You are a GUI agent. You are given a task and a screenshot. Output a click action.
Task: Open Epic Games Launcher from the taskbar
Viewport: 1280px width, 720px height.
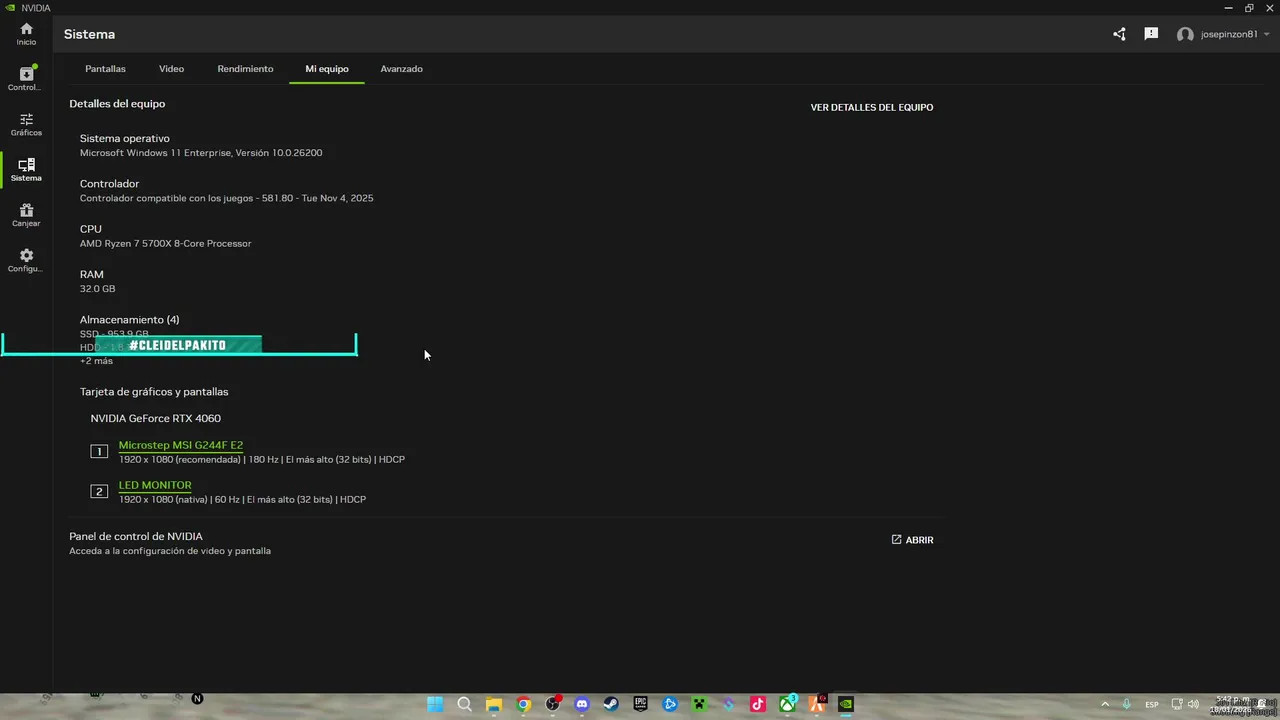click(x=641, y=704)
